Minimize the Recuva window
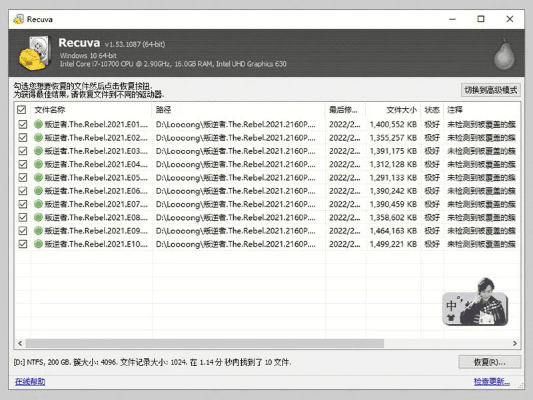The height and width of the screenshot is (400, 533). [x=452, y=19]
